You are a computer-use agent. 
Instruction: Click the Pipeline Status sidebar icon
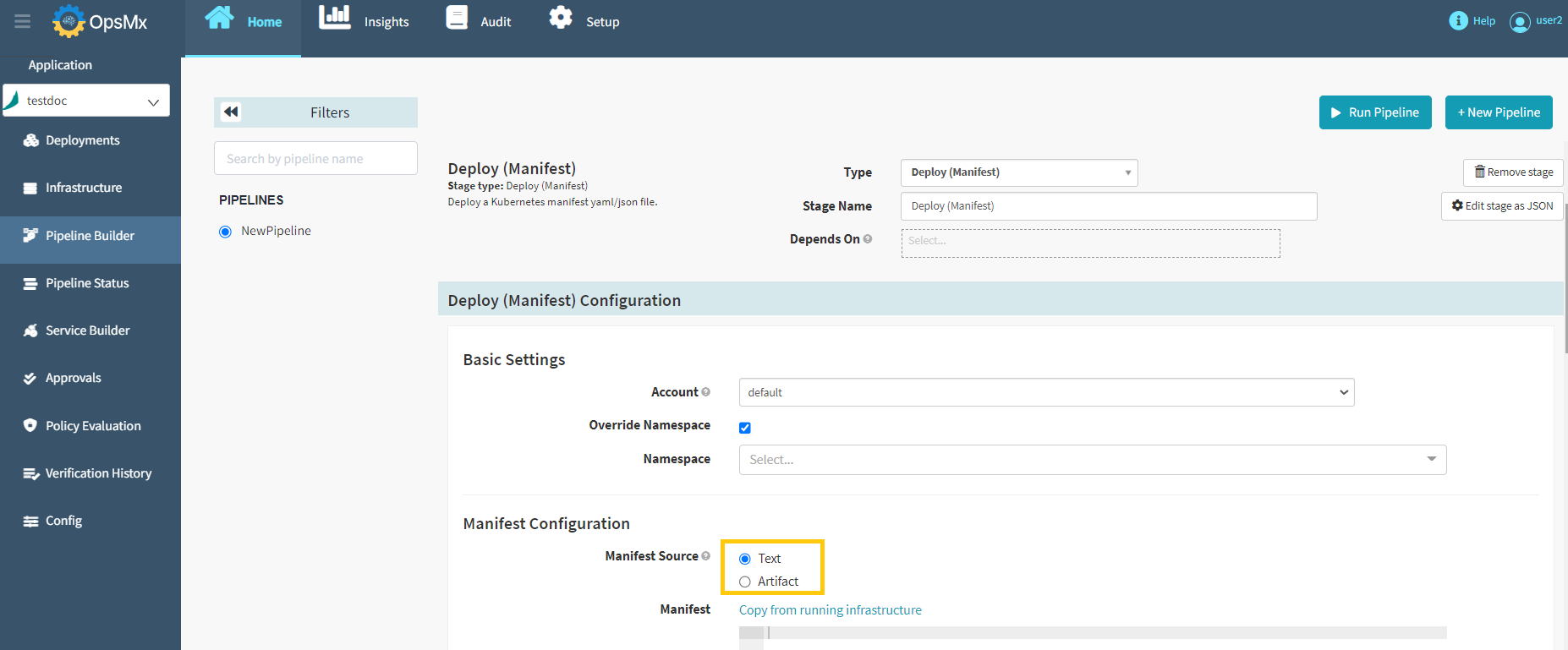click(x=30, y=283)
